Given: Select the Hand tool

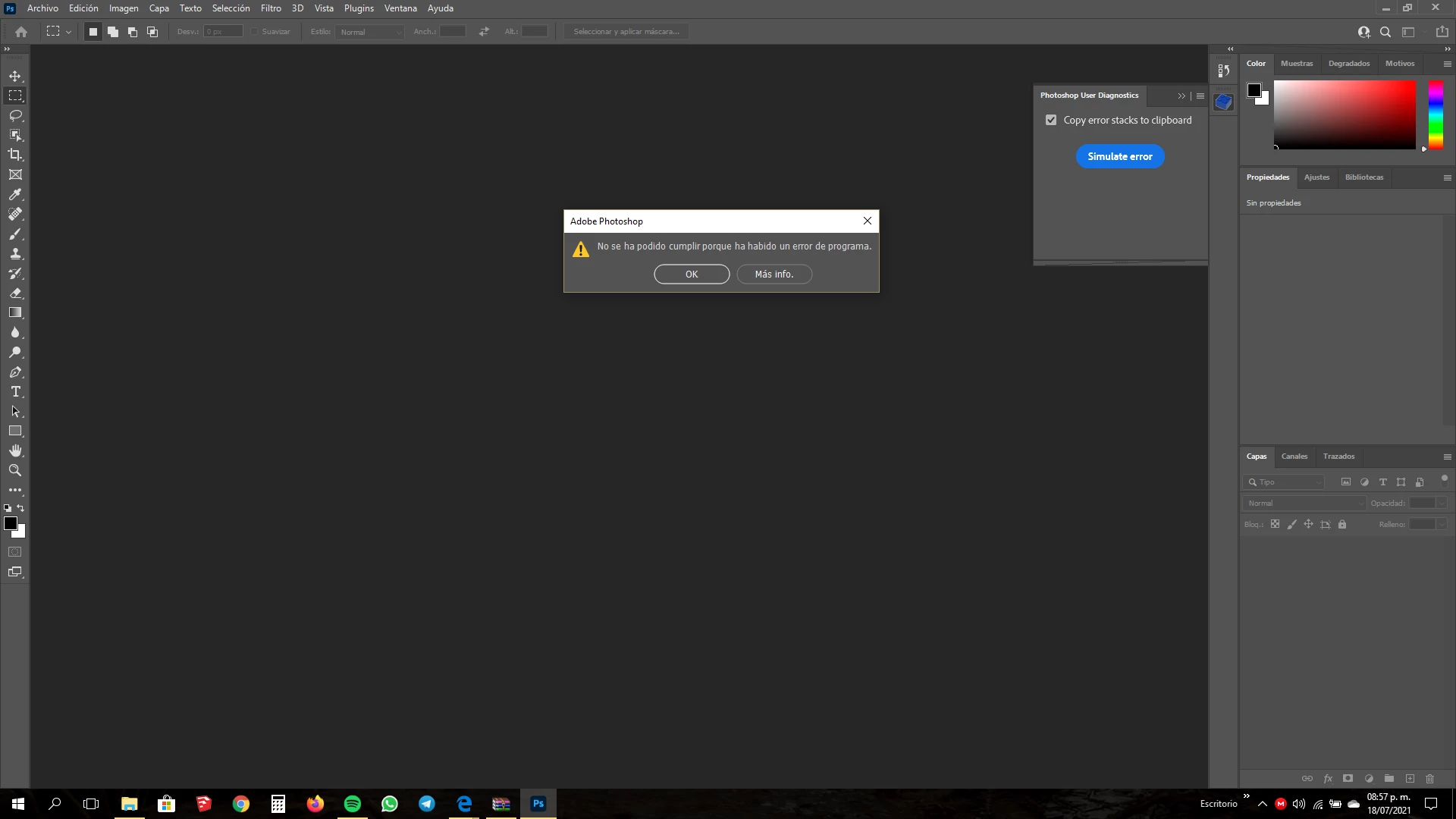Looking at the screenshot, I should [15, 450].
